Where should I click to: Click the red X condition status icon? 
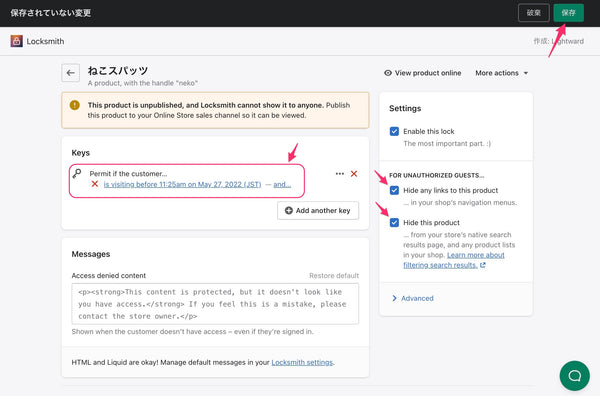click(95, 184)
